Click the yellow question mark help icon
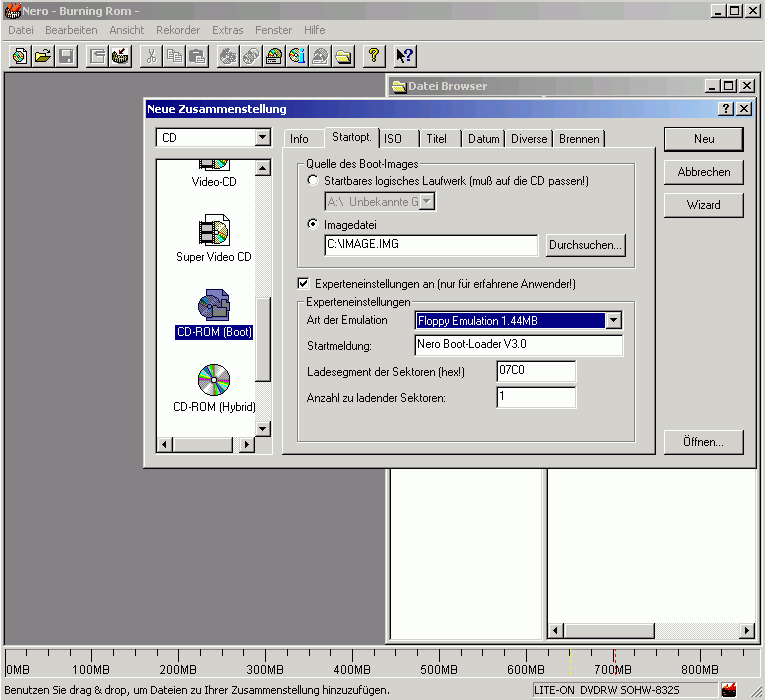 373,56
